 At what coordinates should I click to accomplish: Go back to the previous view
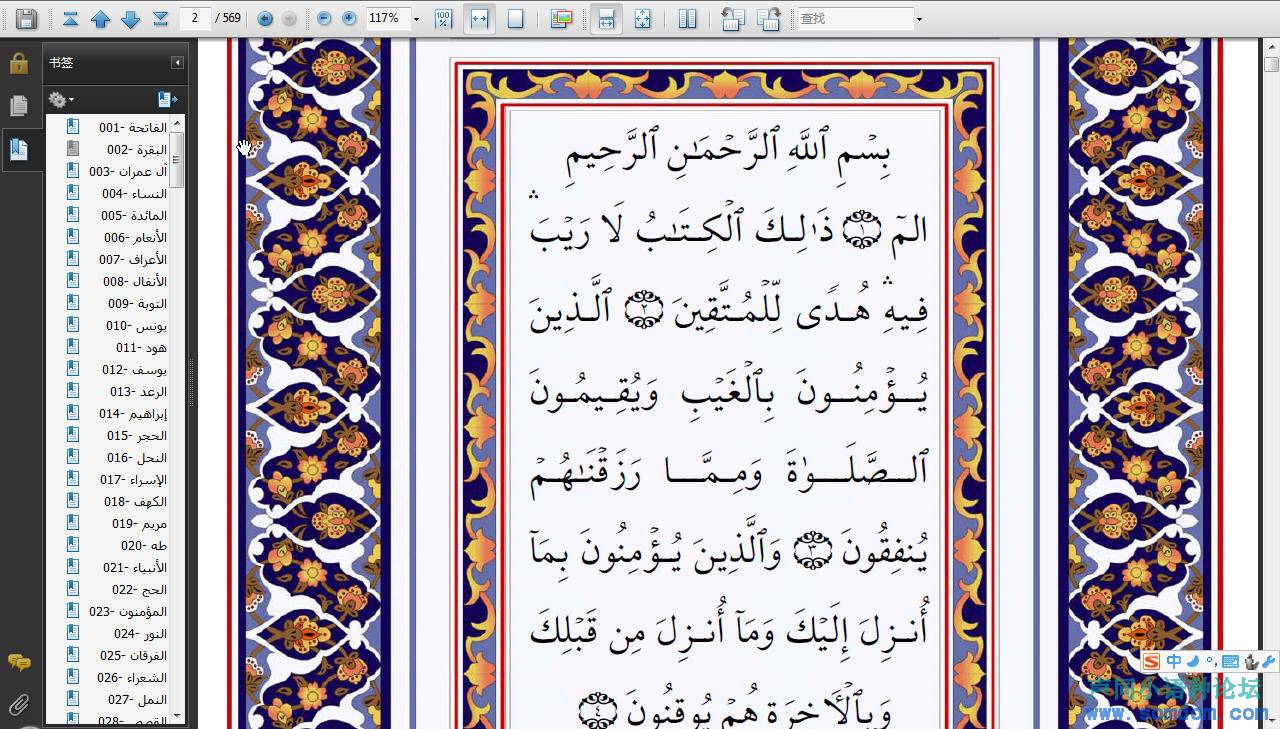tap(265, 18)
